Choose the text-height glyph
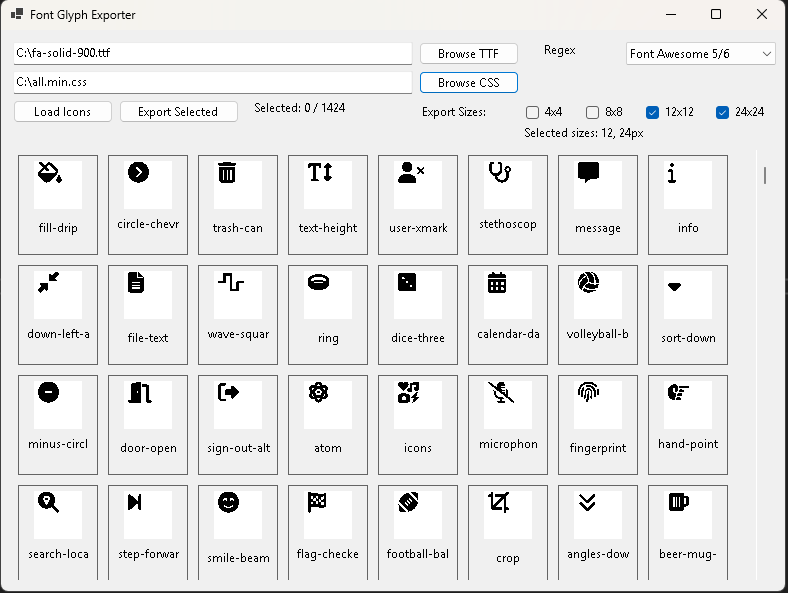This screenshot has height=593, width=788. [x=328, y=205]
